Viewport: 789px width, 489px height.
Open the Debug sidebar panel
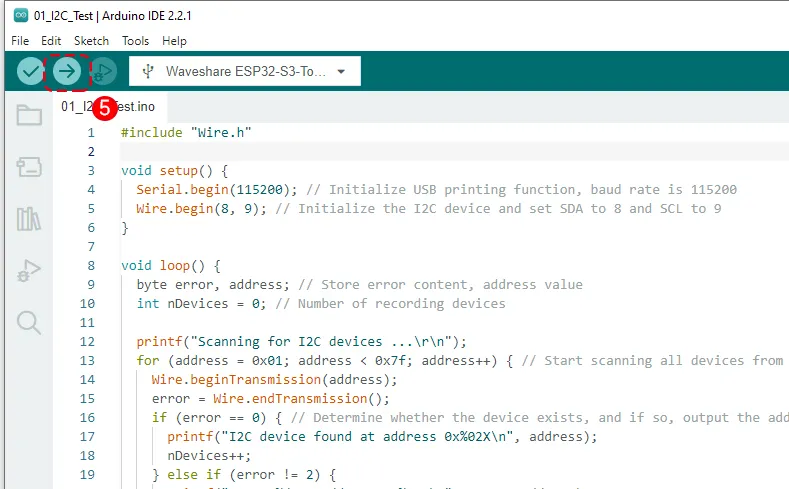pyautogui.click(x=29, y=270)
